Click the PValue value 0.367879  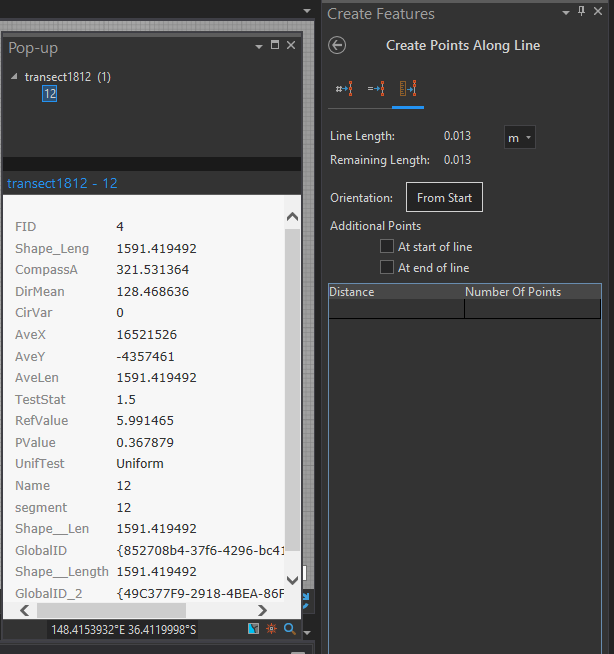145,443
